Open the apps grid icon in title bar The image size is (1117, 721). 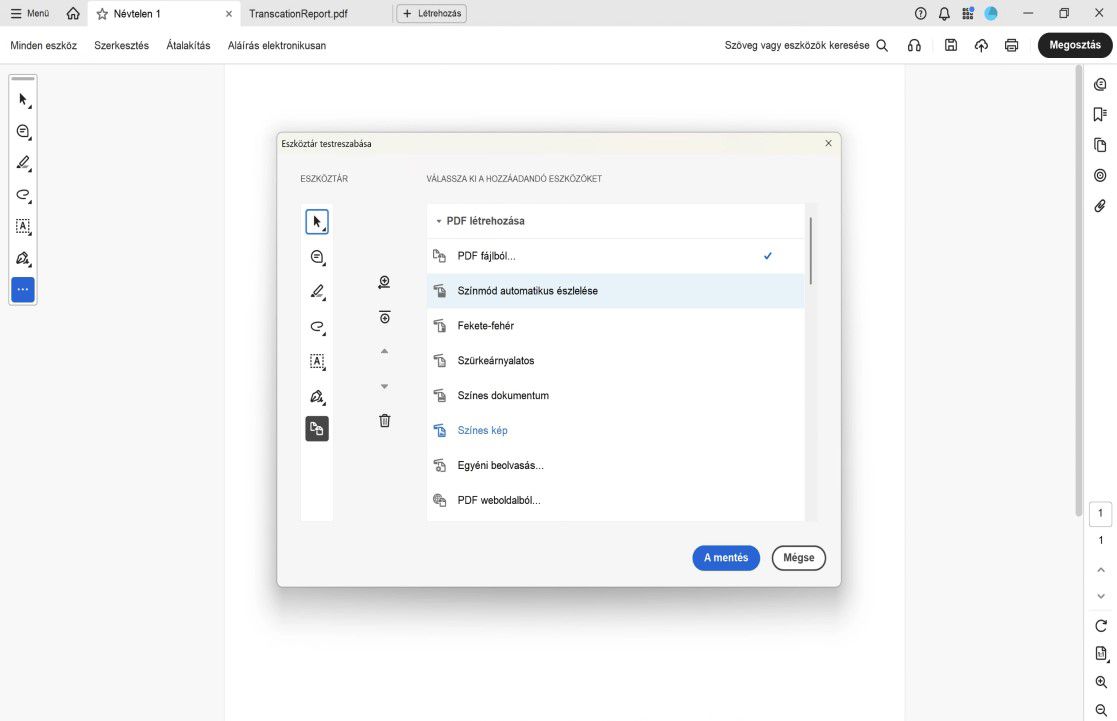(967, 14)
